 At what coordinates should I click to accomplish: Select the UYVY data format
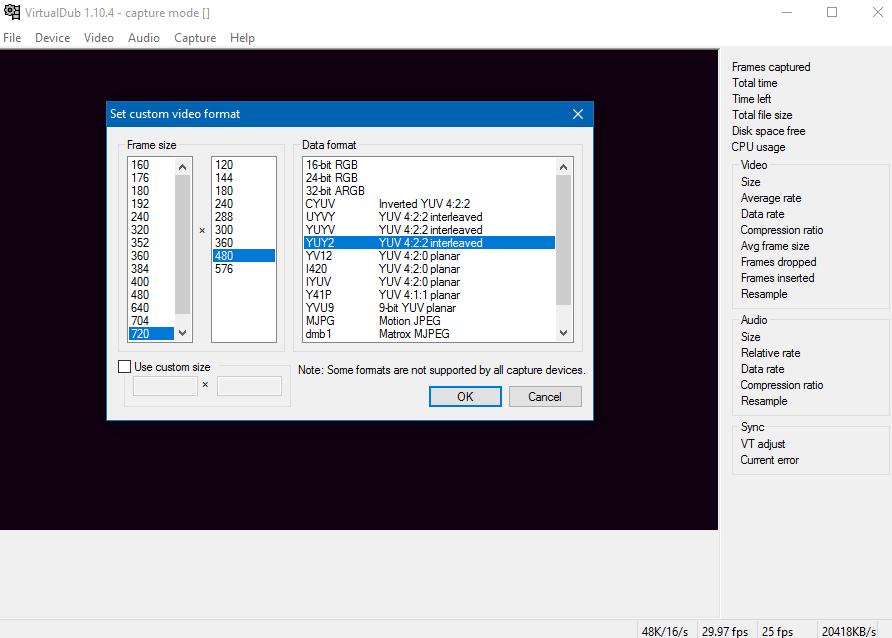[430, 217]
